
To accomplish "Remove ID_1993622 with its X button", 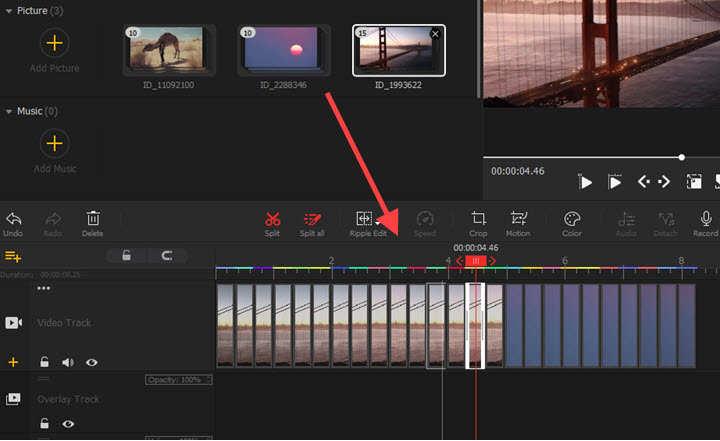I will click(435, 34).
